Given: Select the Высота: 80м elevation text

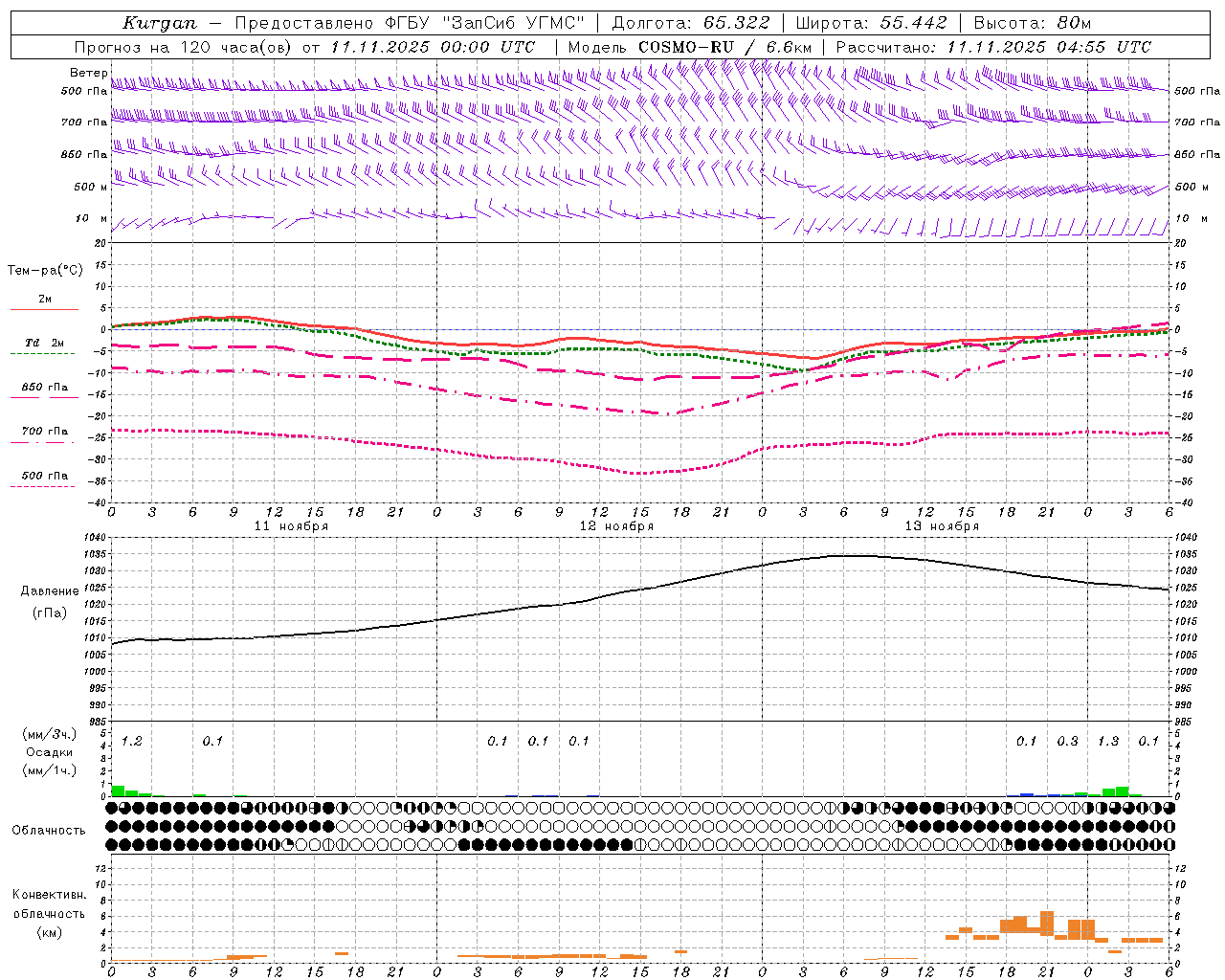Looking at the screenshot, I should point(1033,23).
